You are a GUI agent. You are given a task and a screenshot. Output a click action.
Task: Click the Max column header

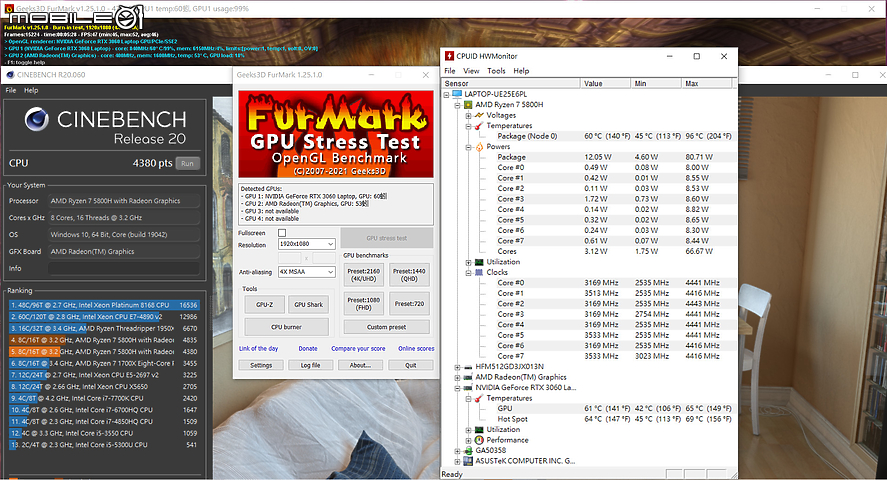pos(707,83)
